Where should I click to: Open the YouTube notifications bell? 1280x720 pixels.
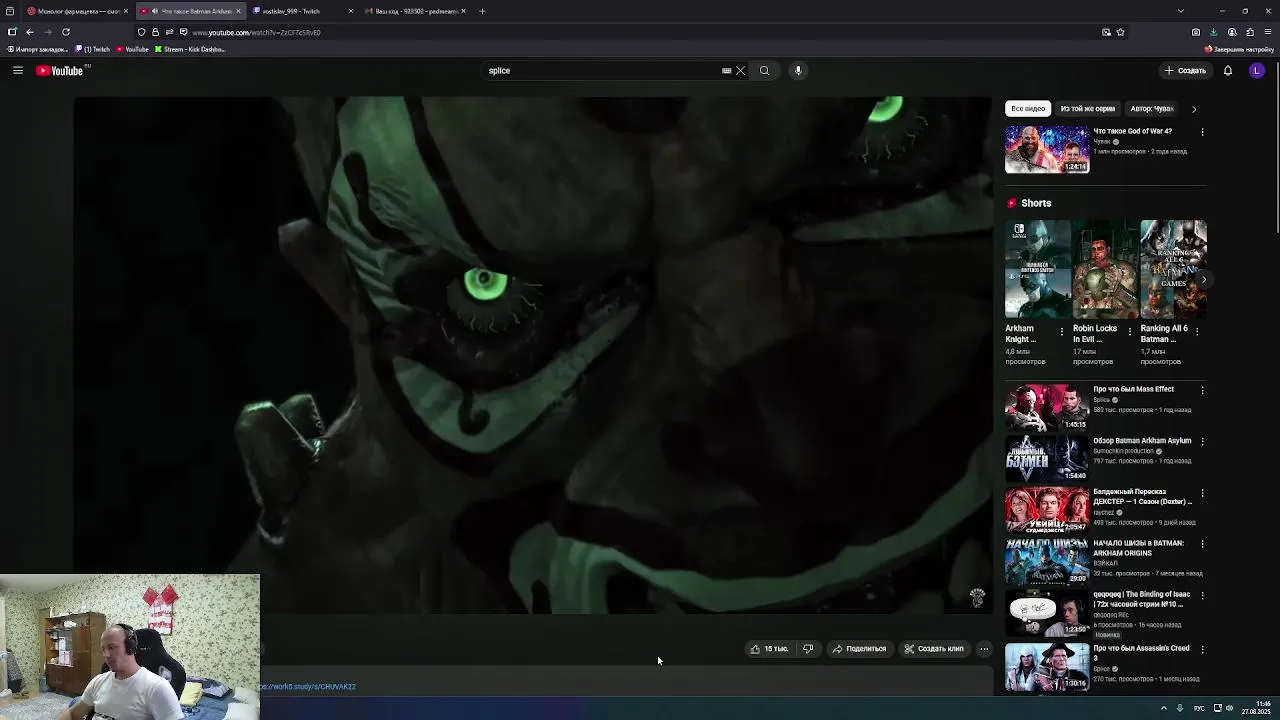(1228, 70)
